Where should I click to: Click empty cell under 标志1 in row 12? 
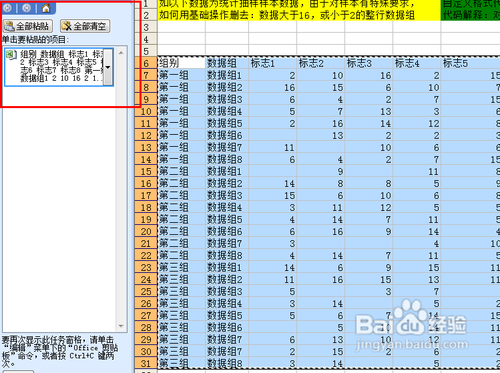(x=273, y=135)
